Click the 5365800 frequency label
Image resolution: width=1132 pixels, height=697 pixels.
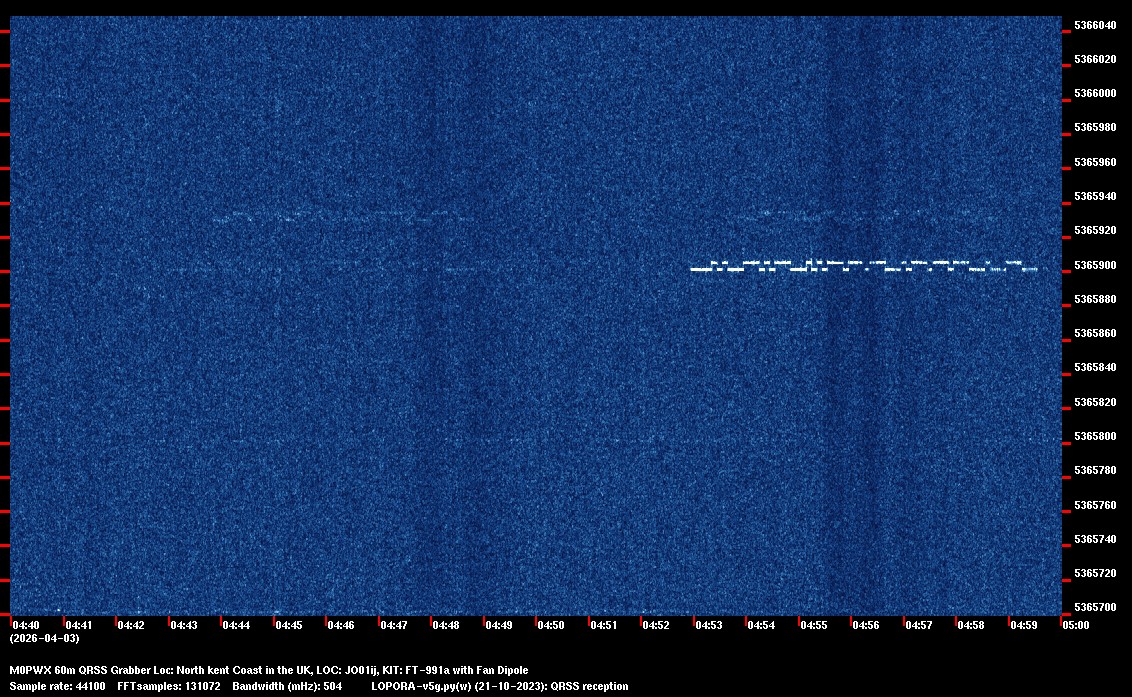pos(1095,436)
